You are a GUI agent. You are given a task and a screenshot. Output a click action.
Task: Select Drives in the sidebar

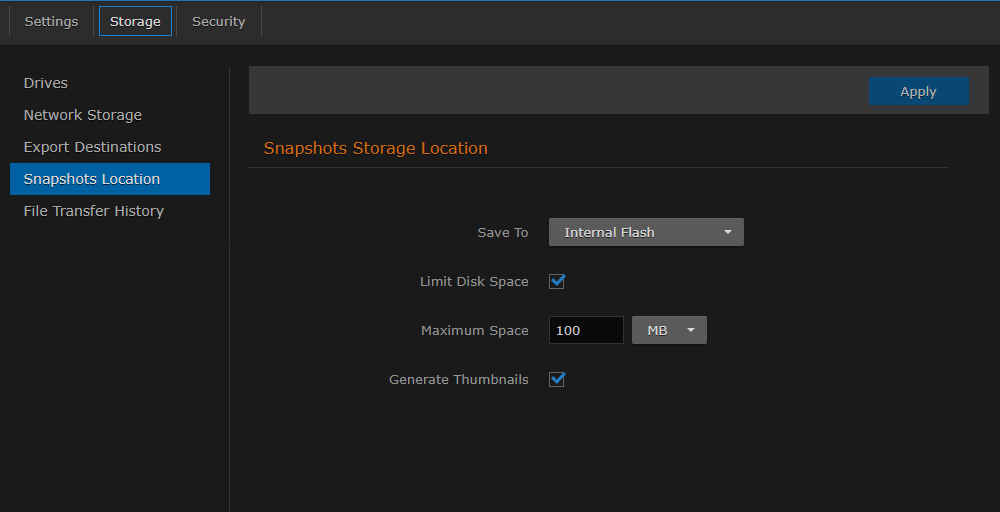point(46,83)
